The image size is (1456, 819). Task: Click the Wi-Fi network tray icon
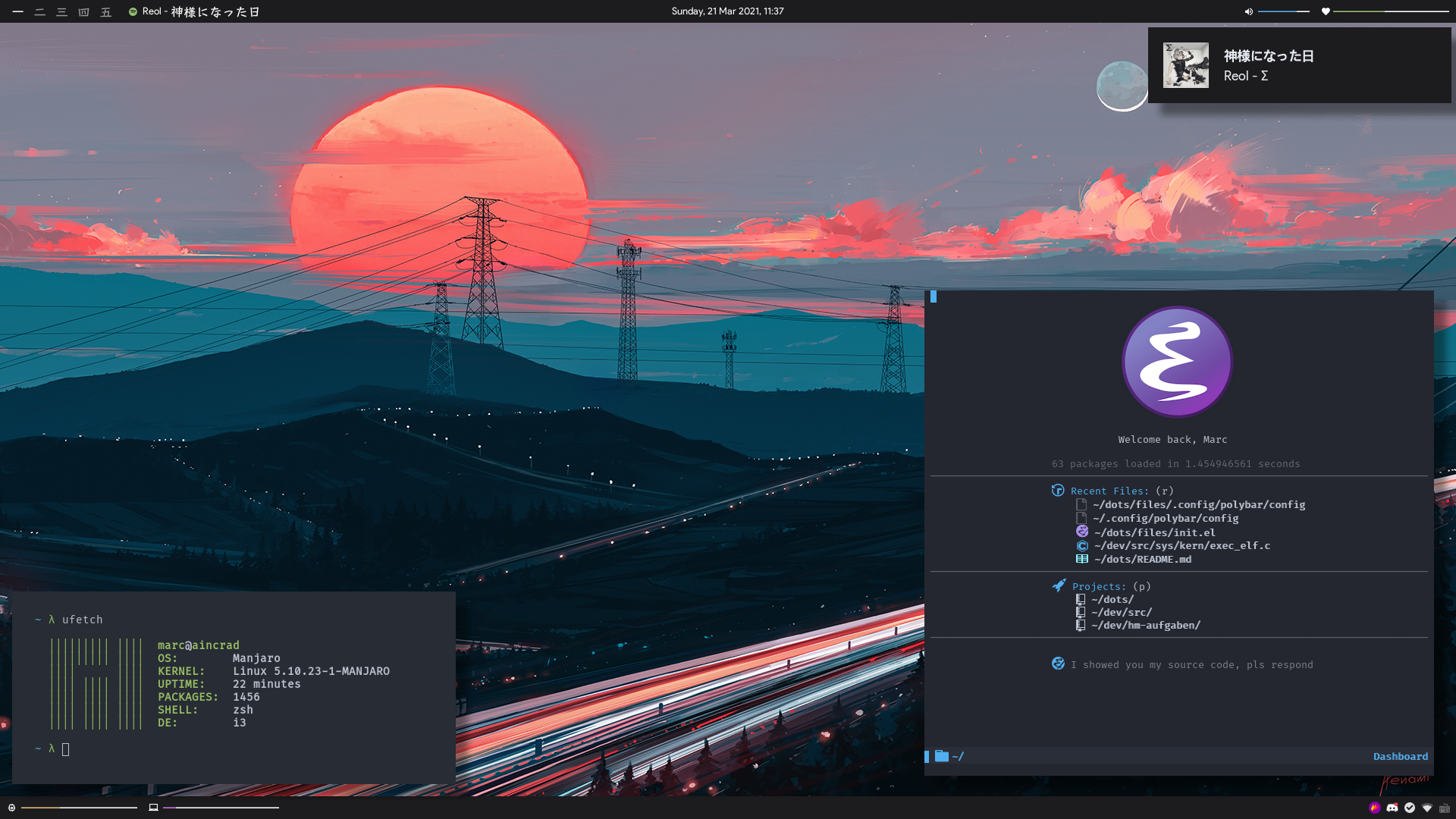point(1427,808)
